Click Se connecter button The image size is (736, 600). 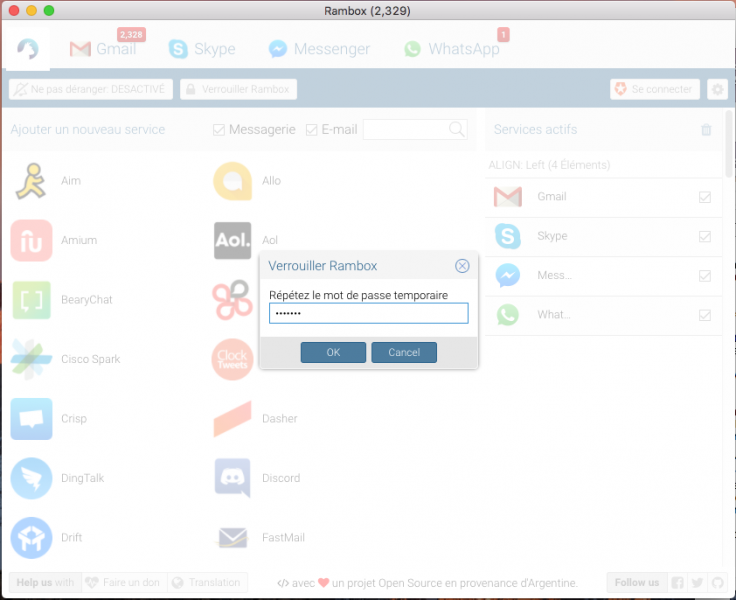(655, 89)
